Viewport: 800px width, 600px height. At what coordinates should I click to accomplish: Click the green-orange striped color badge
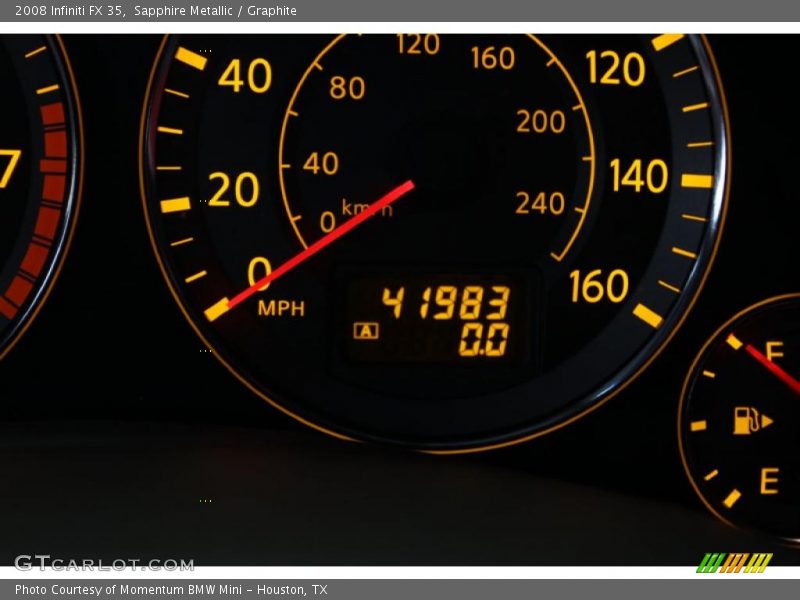[x=735, y=563]
